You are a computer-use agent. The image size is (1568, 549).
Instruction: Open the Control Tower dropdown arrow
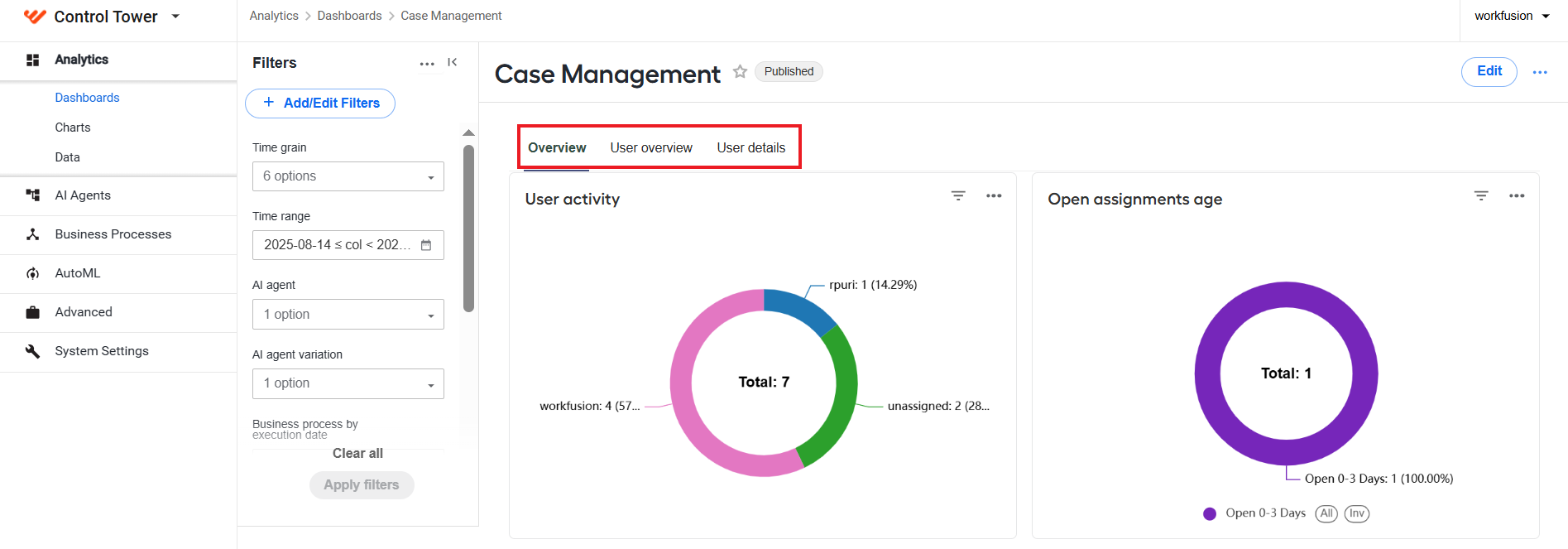[x=175, y=17]
